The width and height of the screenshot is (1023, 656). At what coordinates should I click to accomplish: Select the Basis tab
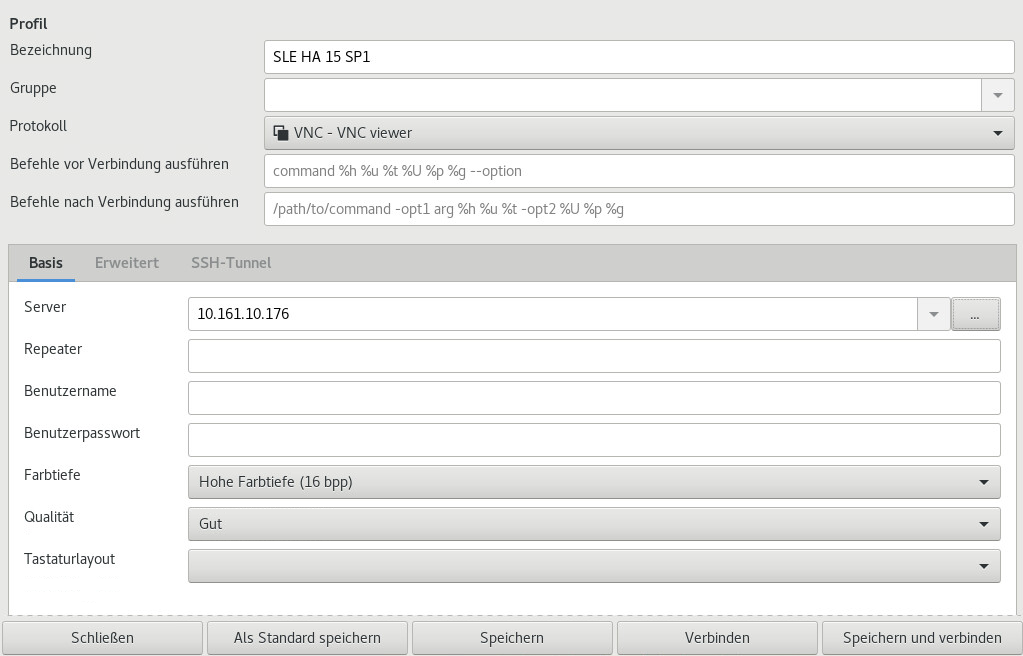(46, 263)
